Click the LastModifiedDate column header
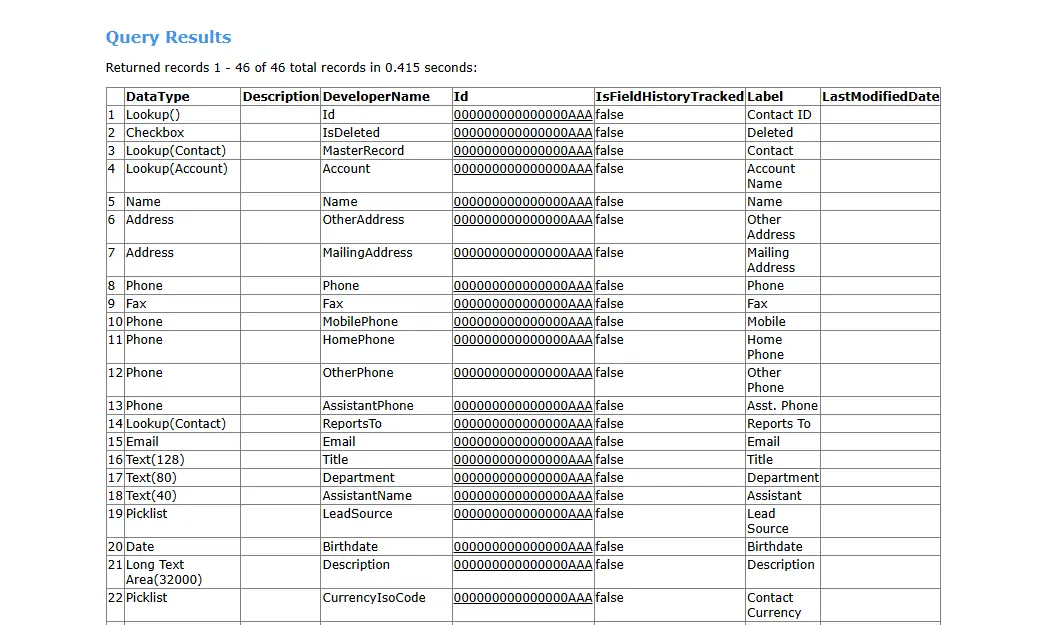 point(880,97)
